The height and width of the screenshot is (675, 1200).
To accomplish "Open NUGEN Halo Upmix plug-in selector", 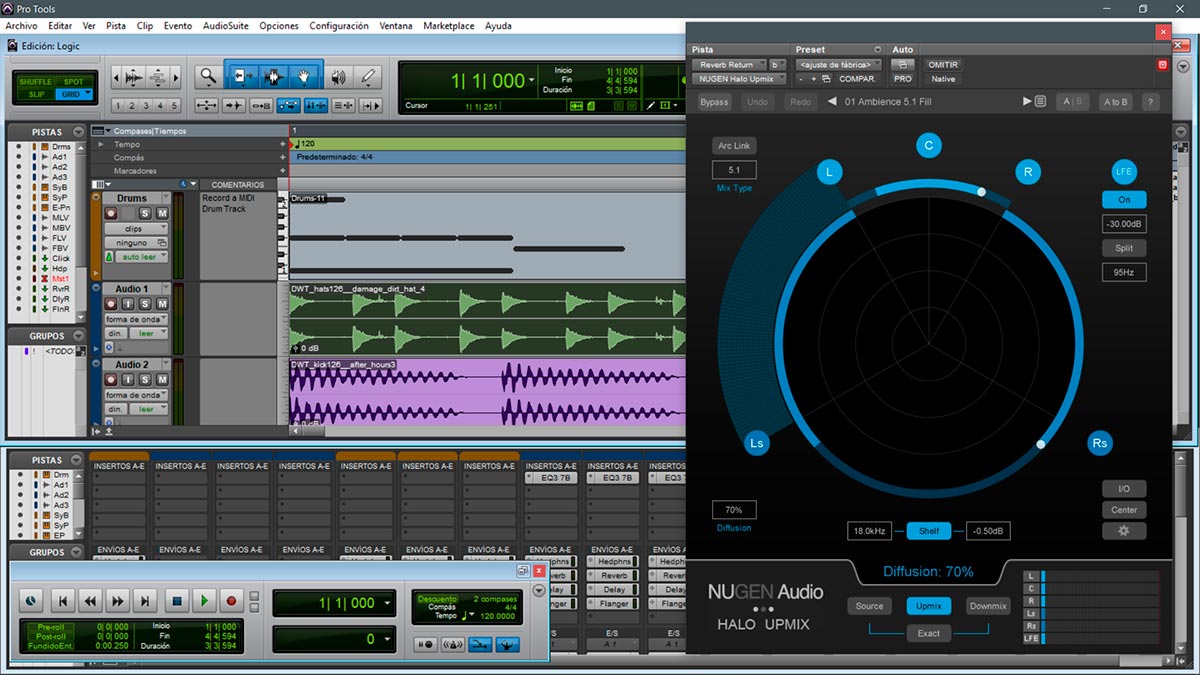I will (x=738, y=79).
